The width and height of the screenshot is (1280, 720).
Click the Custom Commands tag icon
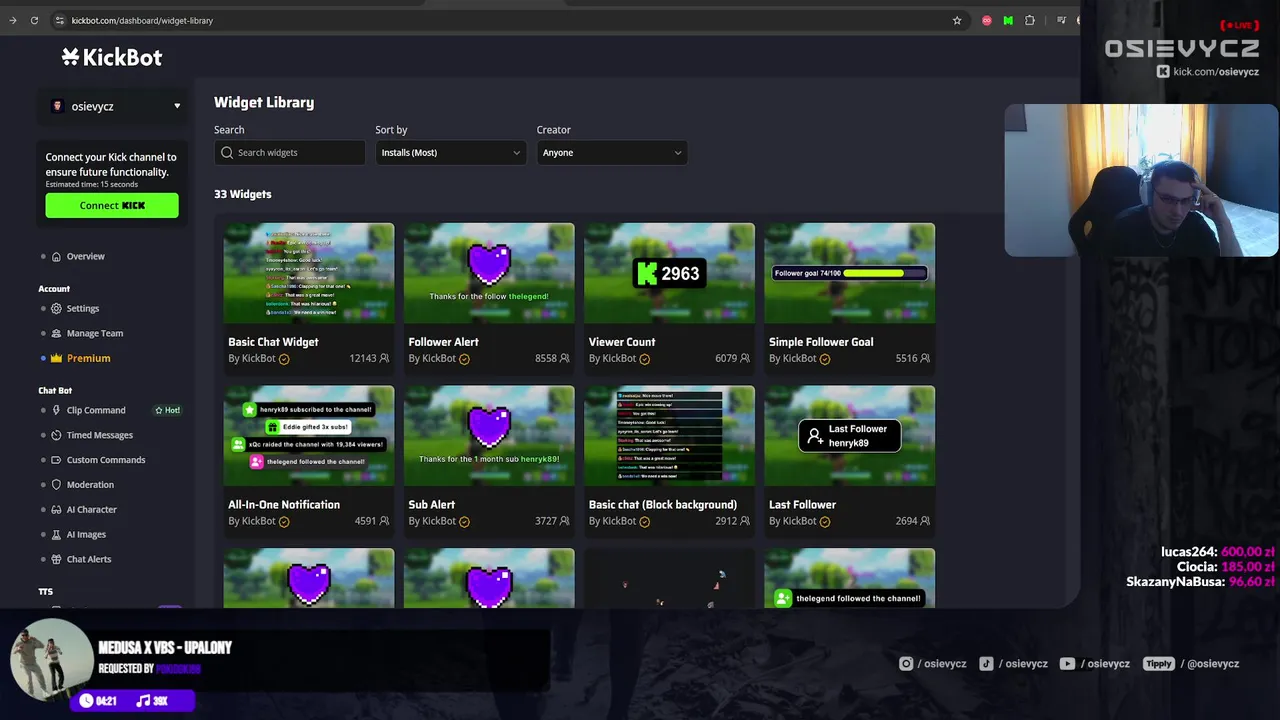coord(57,460)
